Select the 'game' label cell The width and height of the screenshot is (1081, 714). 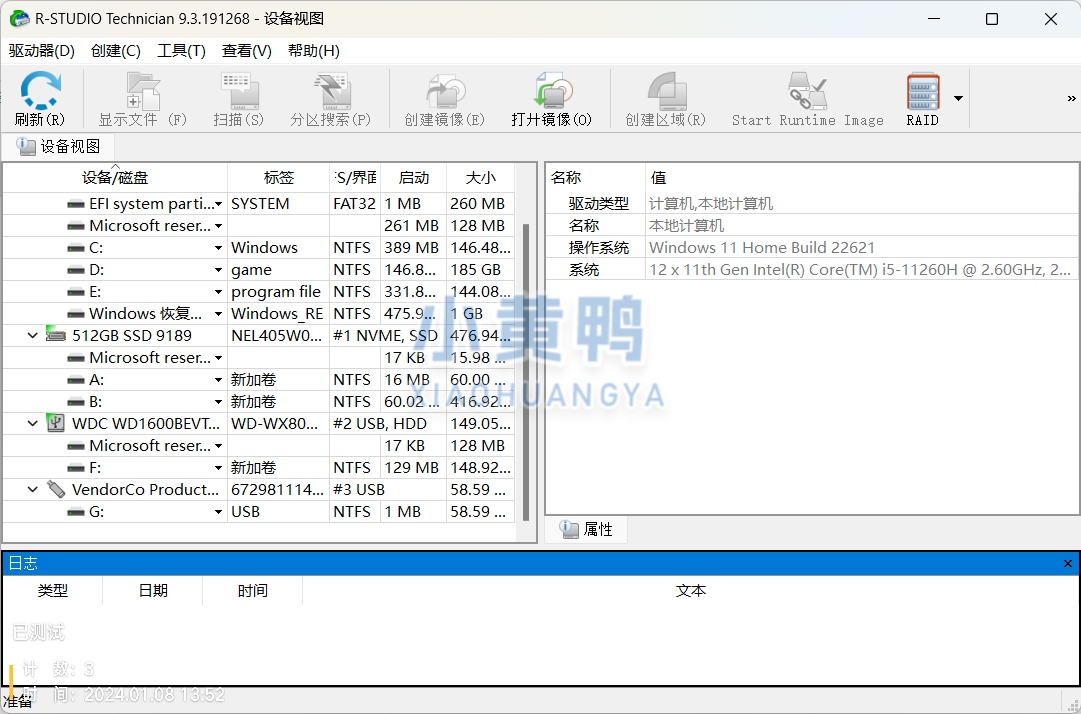click(279, 270)
